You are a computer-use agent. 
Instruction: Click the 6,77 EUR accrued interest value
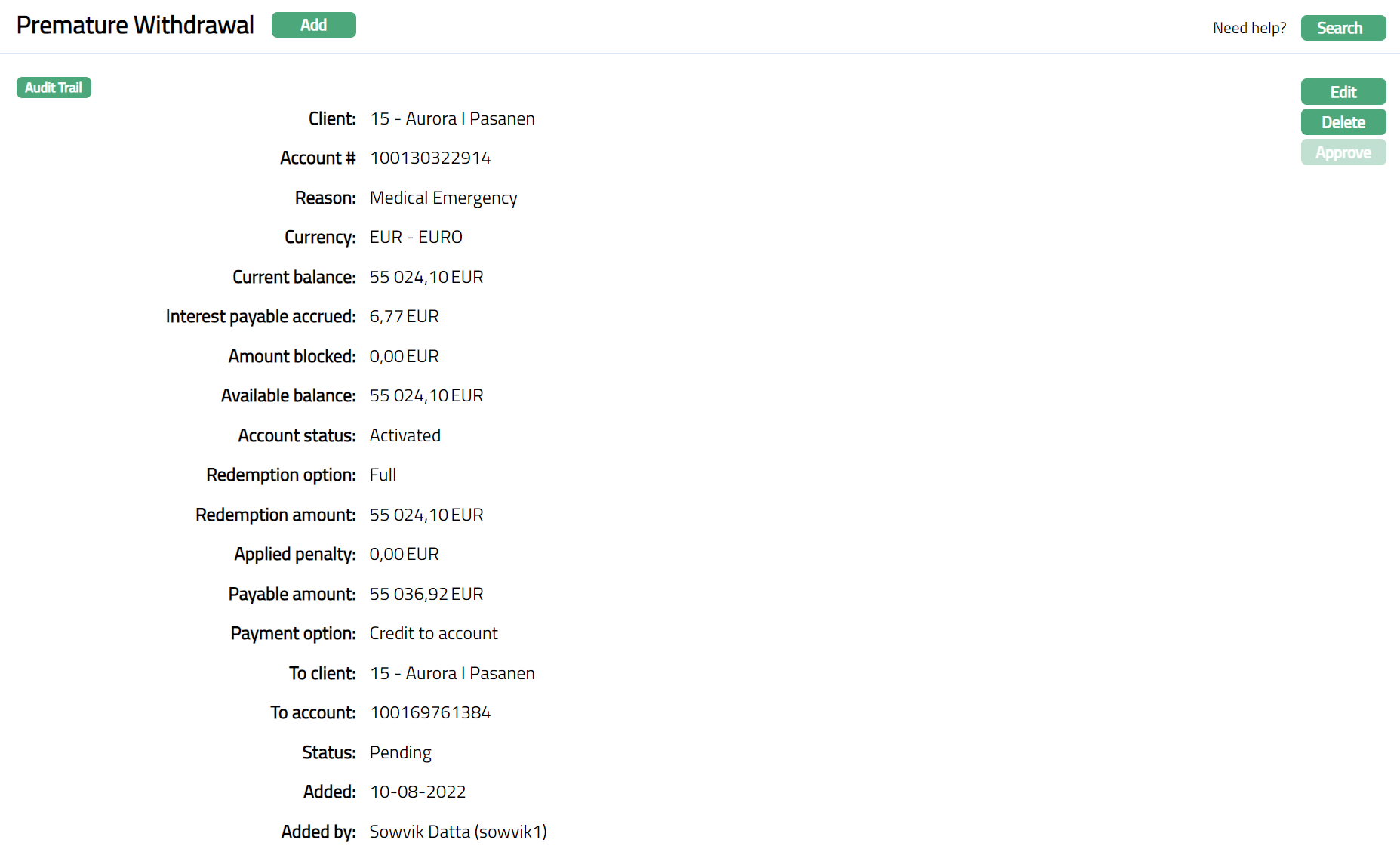[404, 317]
